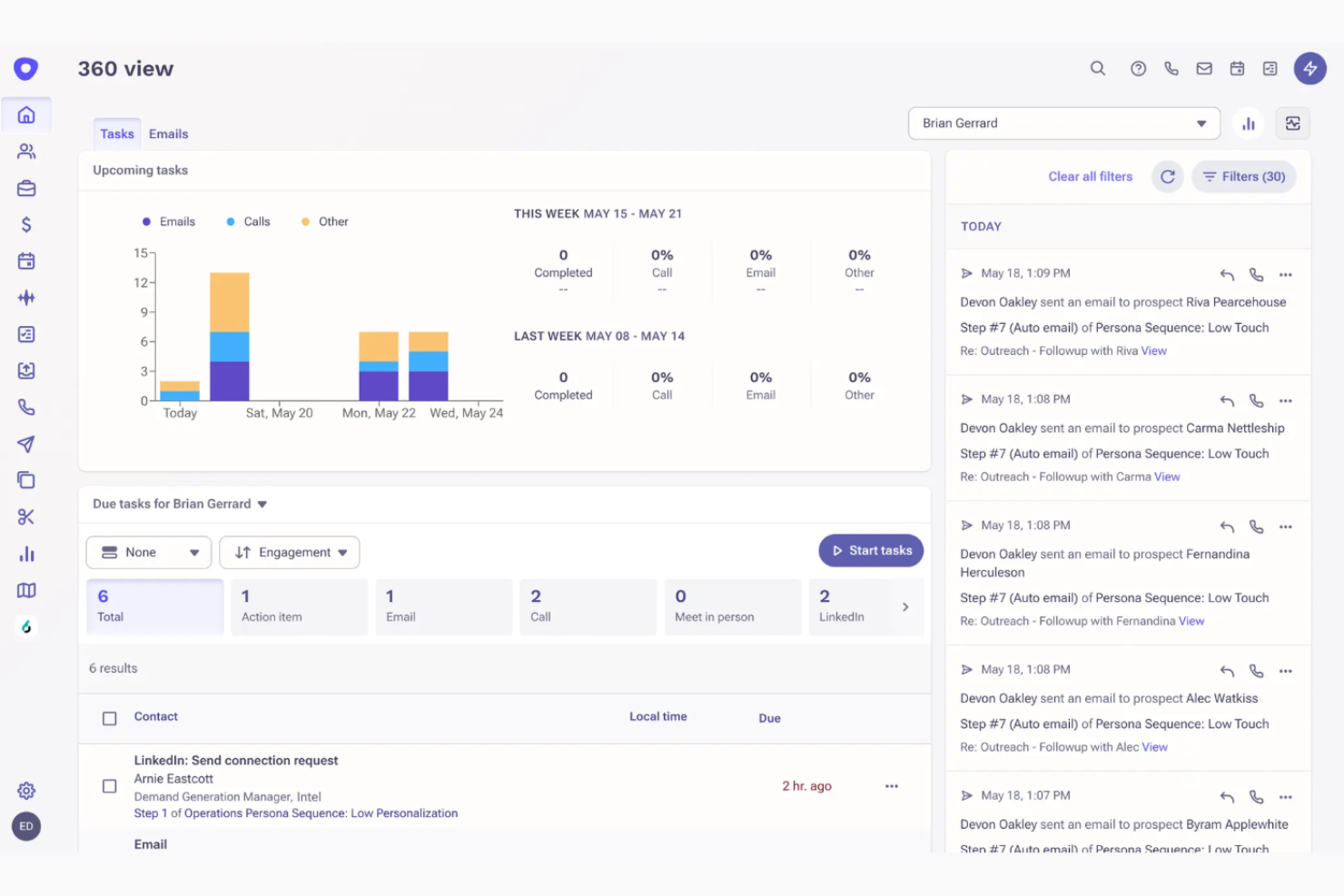The width and height of the screenshot is (1344, 896).
Task: Select the 1 Email task filter
Action: click(444, 606)
